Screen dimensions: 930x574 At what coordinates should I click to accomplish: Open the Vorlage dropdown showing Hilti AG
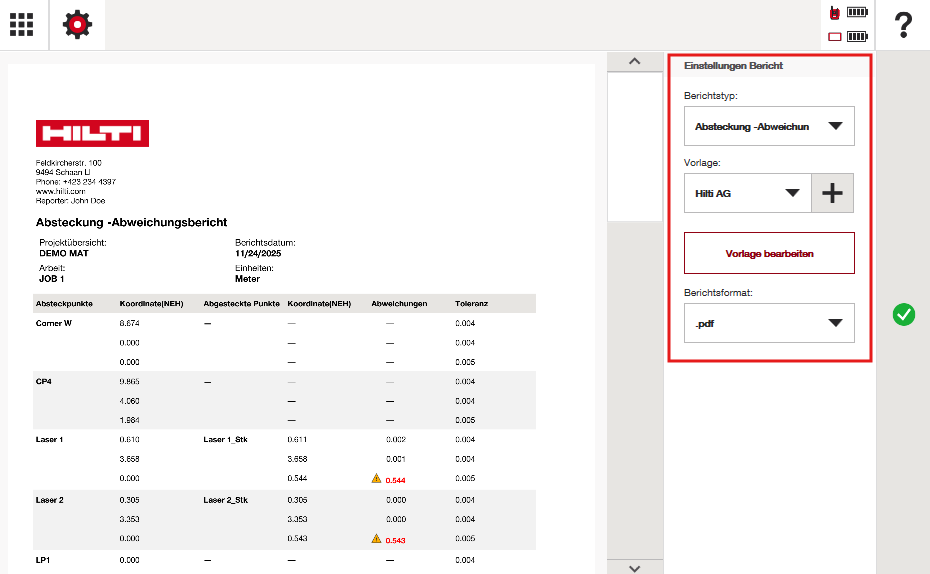tap(747, 193)
